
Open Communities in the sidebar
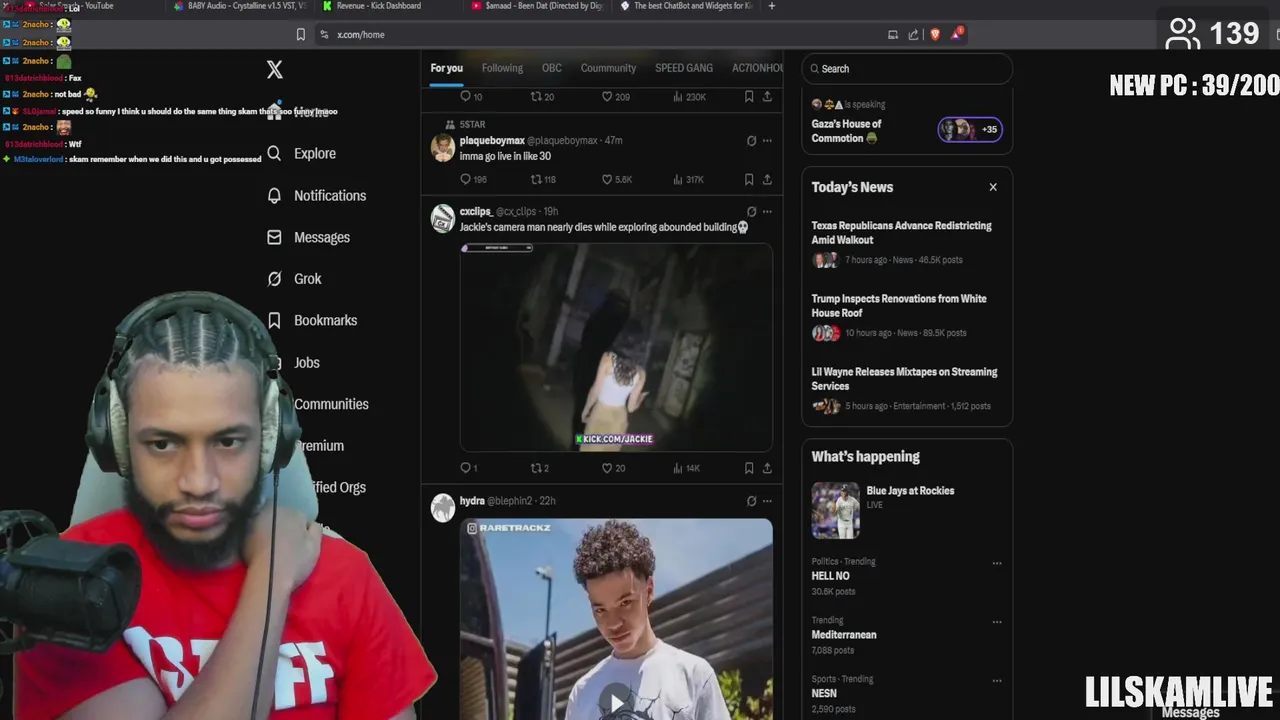coord(331,404)
